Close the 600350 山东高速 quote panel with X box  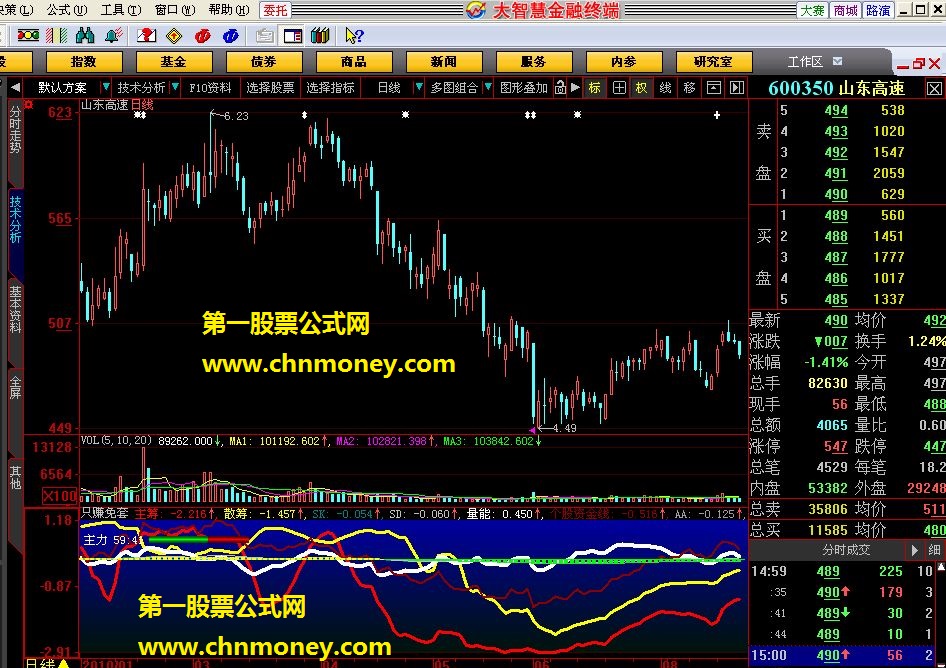coord(934,89)
